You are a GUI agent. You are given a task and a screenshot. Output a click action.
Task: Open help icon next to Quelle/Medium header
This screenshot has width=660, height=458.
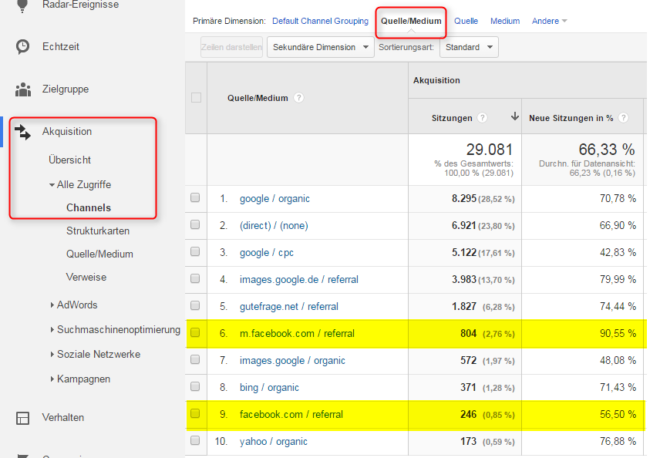pyautogui.click(x=299, y=98)
